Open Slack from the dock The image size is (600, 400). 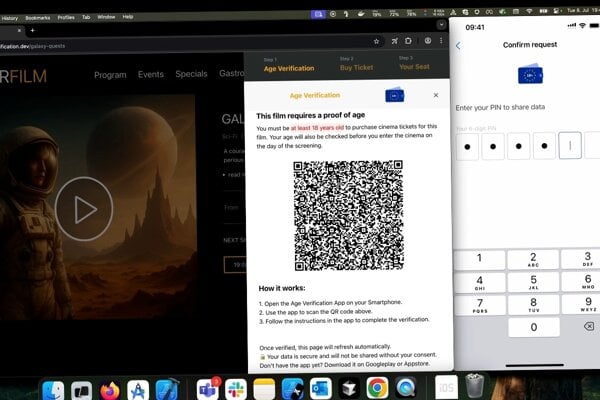pyautogui.click(x=236, y=389)
